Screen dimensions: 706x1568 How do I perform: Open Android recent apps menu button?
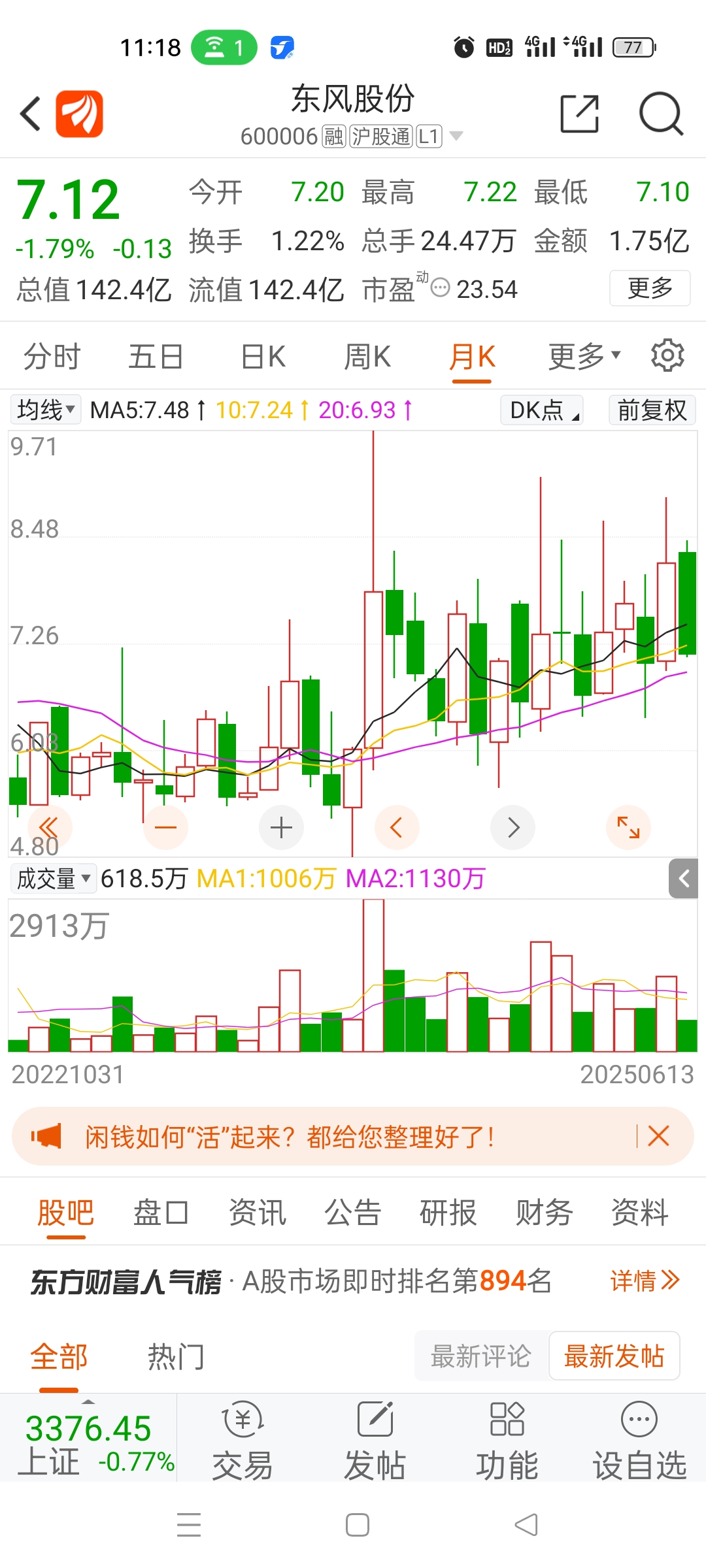tap(189, 1525)
